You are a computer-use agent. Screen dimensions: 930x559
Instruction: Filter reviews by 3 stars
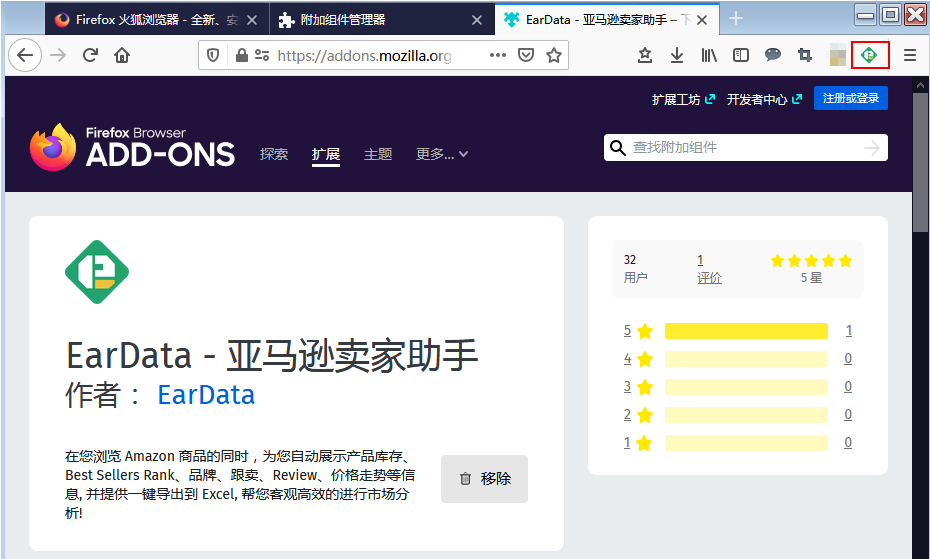(638, 387)
